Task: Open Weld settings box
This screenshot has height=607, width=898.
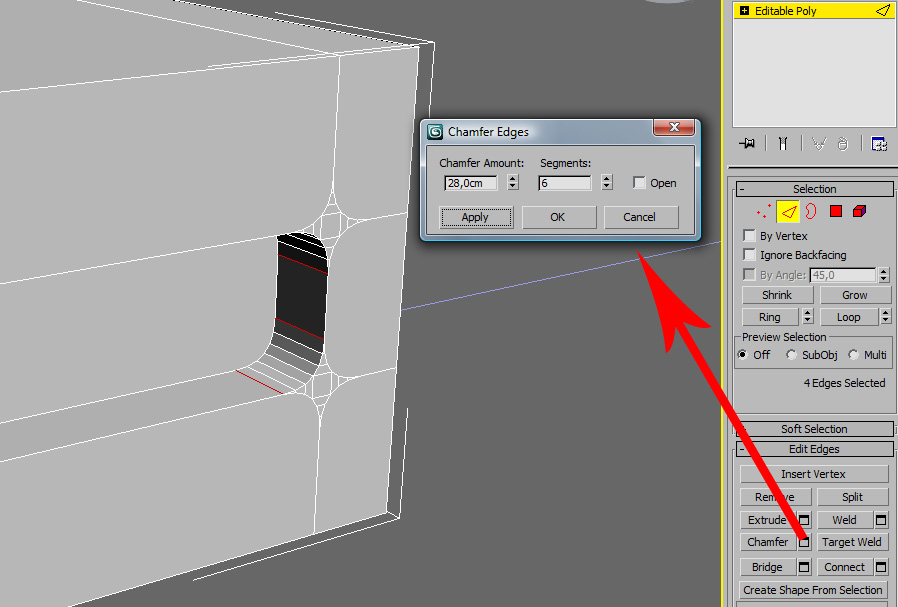Action: point(881,520)
